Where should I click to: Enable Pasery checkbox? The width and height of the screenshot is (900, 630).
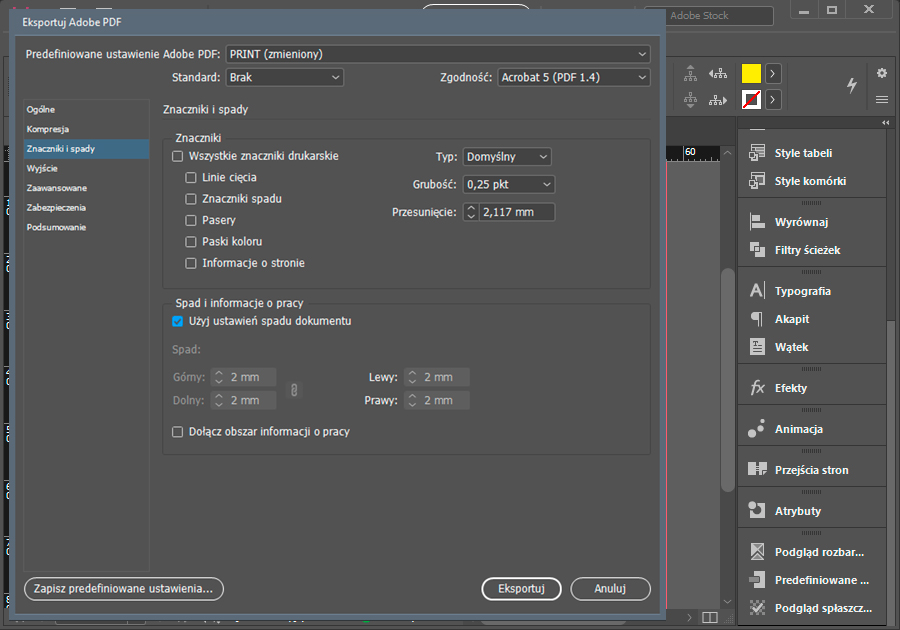(191, 220)
